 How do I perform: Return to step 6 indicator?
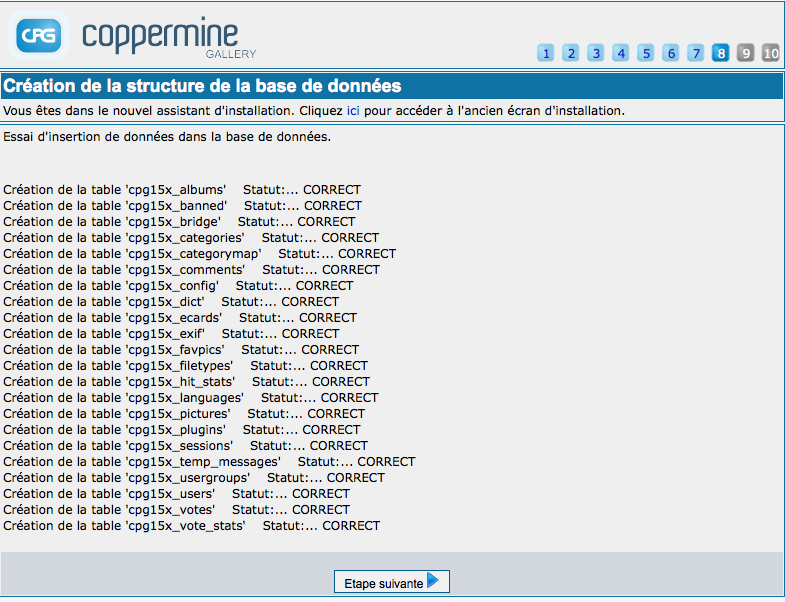pyautogui.click(x=671, y=53)
